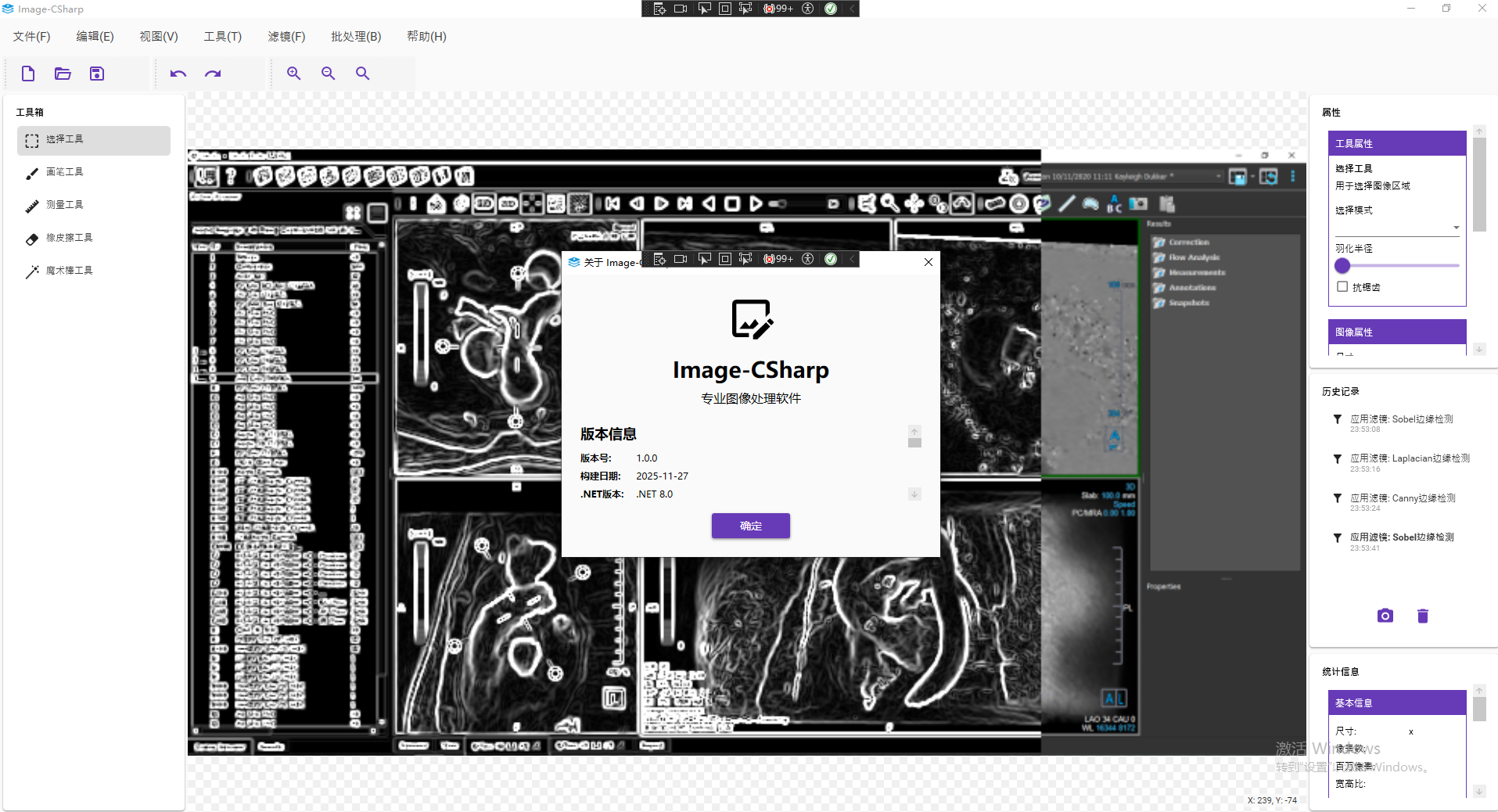Open the 编辑(E) menu

95,37
